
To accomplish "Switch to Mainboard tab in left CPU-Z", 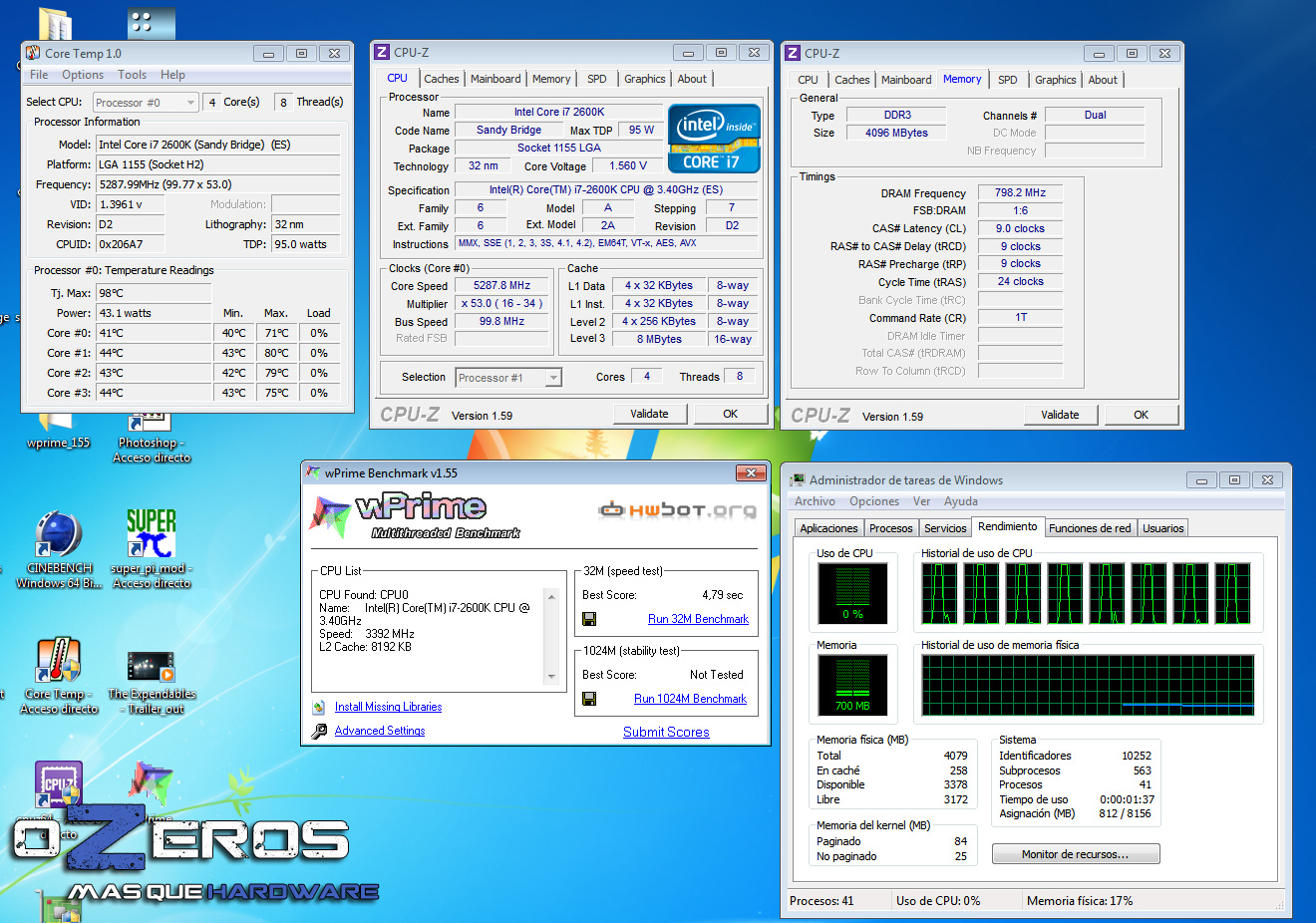I will (495, 79).
